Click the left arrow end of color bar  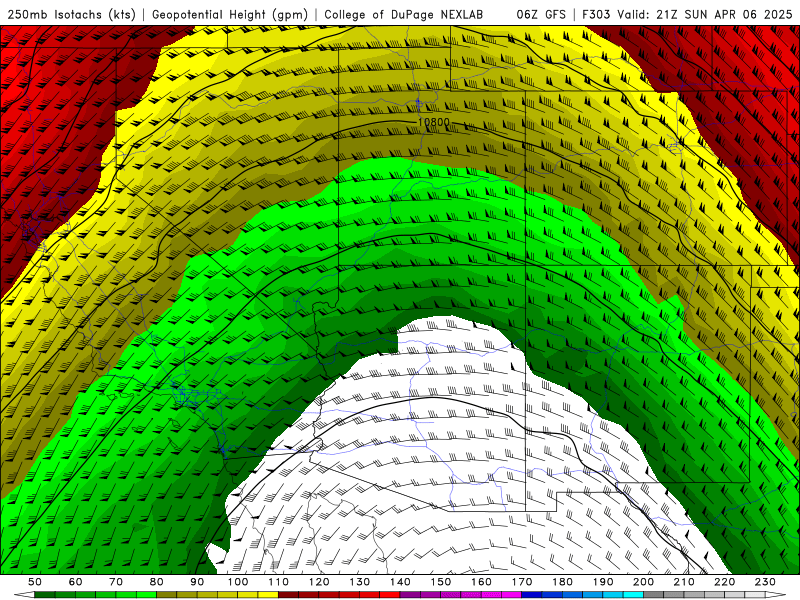(x=24, y=595)
